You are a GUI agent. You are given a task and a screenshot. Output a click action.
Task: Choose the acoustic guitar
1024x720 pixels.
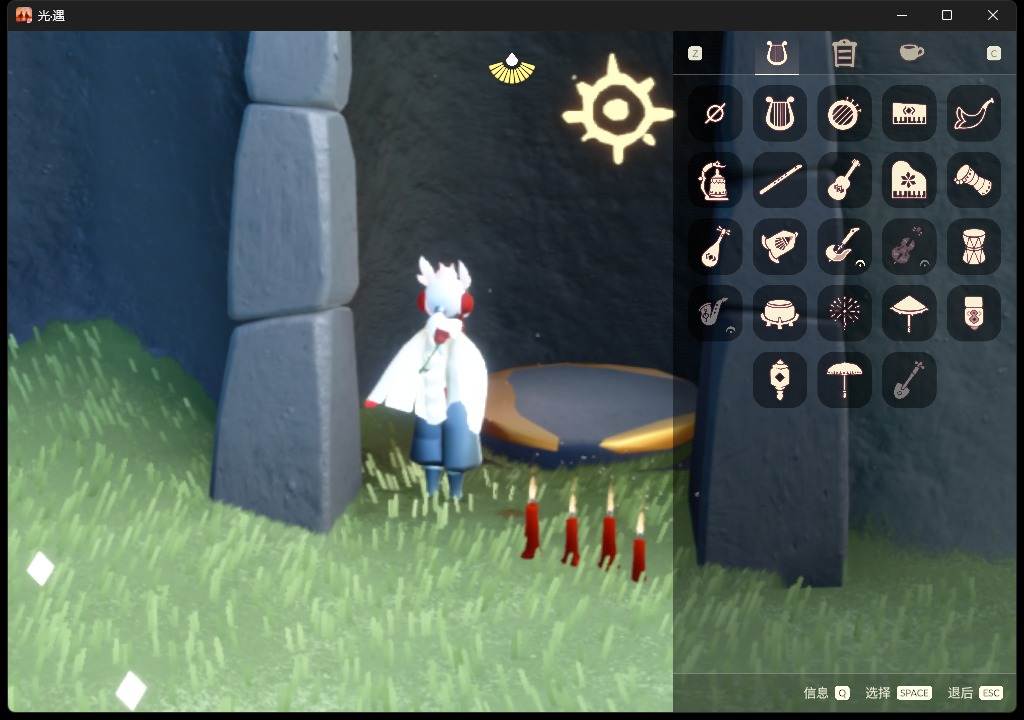[x=844, y=180]
